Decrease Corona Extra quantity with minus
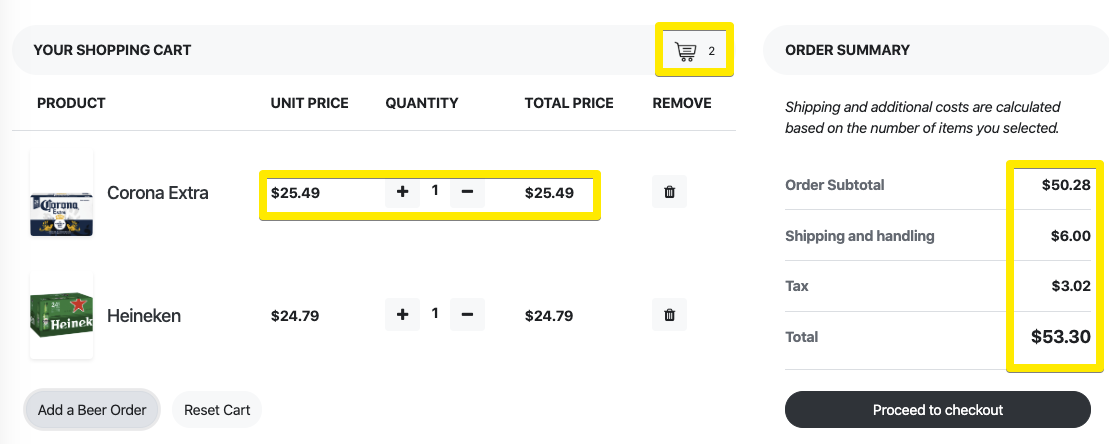This screenshot has height=444, width=1109. pyautogui.click(x=467, y=191)
